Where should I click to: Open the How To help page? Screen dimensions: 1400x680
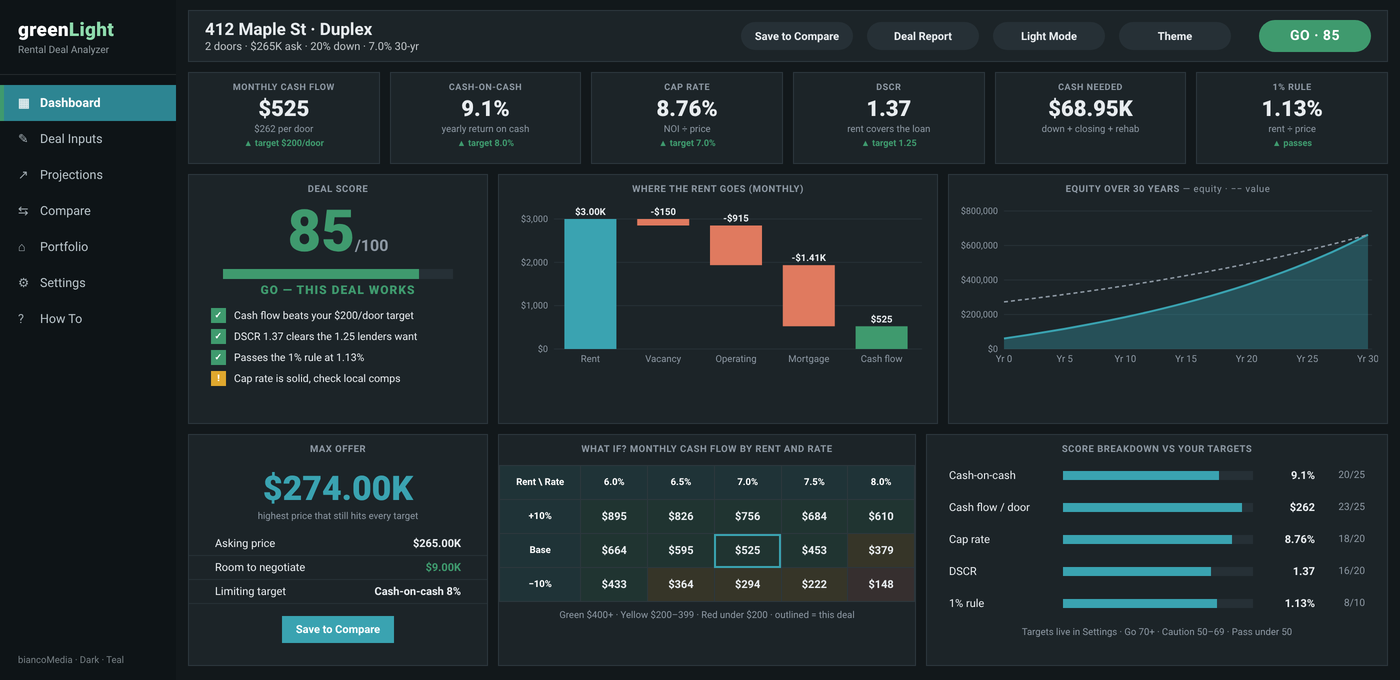(88, 319)
